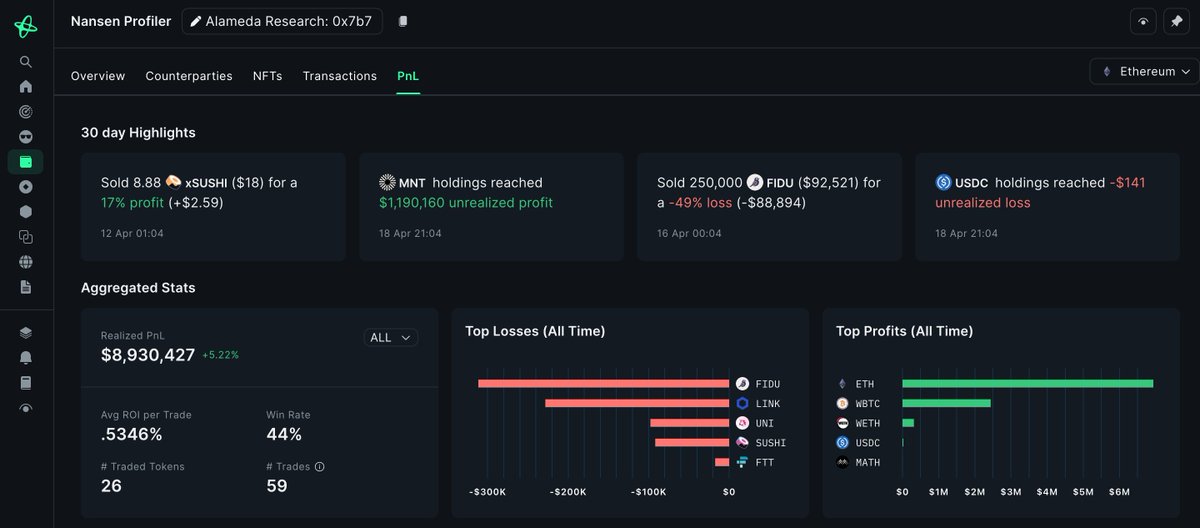
Task: Click the UNI token icon in Top Losses
Action: point(742,423)
